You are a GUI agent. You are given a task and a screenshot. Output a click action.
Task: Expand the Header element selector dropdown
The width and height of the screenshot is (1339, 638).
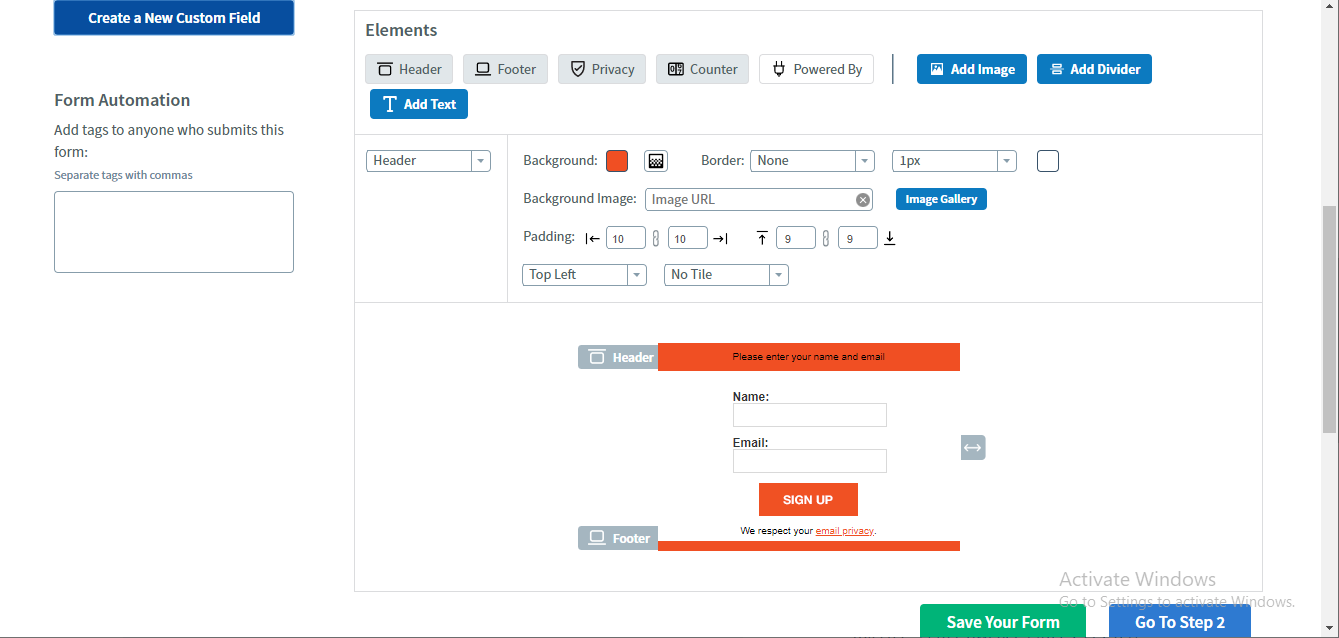tap(481, 160)
